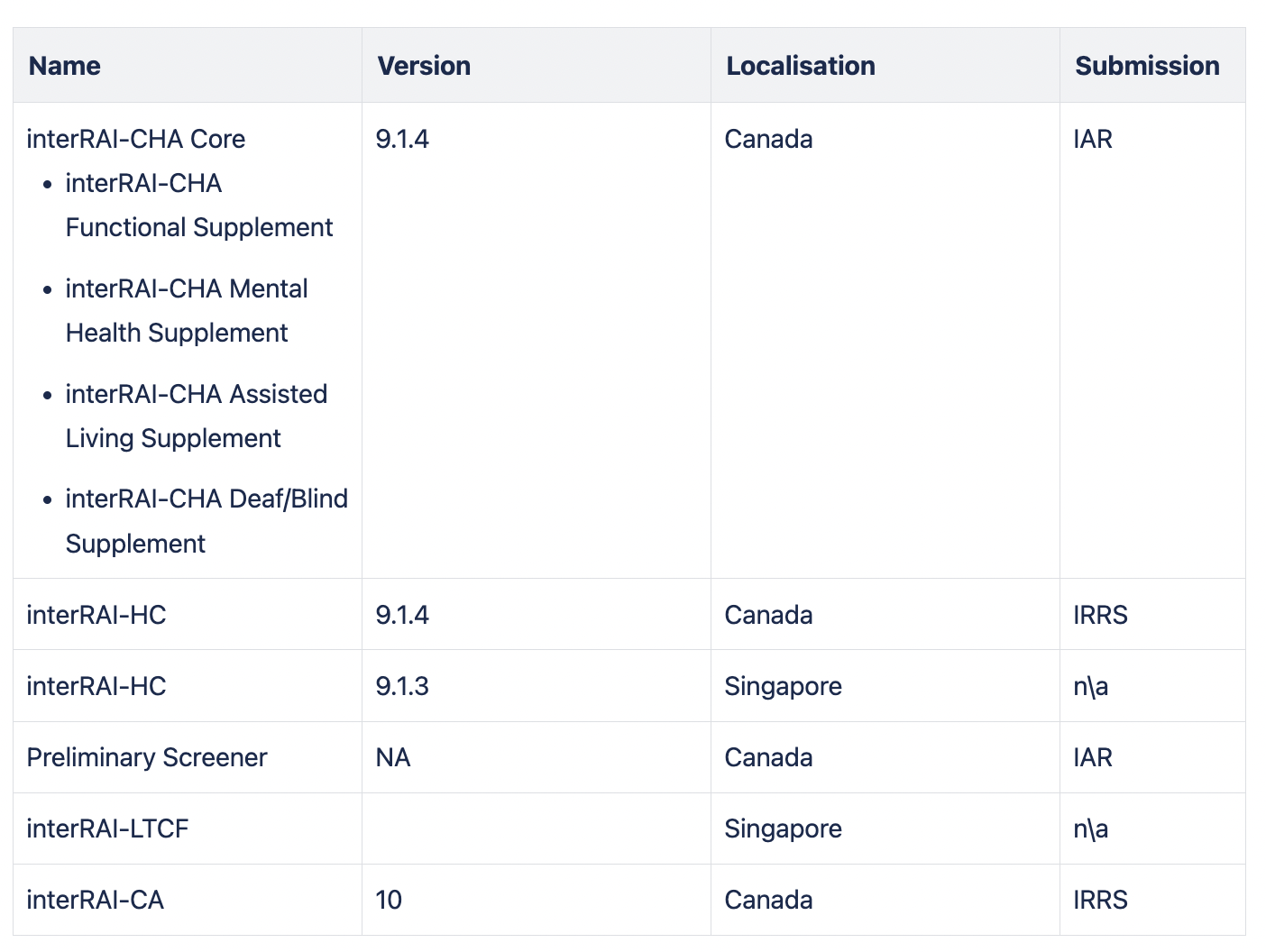
Task: Click the NA version cell
Action: (393, 757)
